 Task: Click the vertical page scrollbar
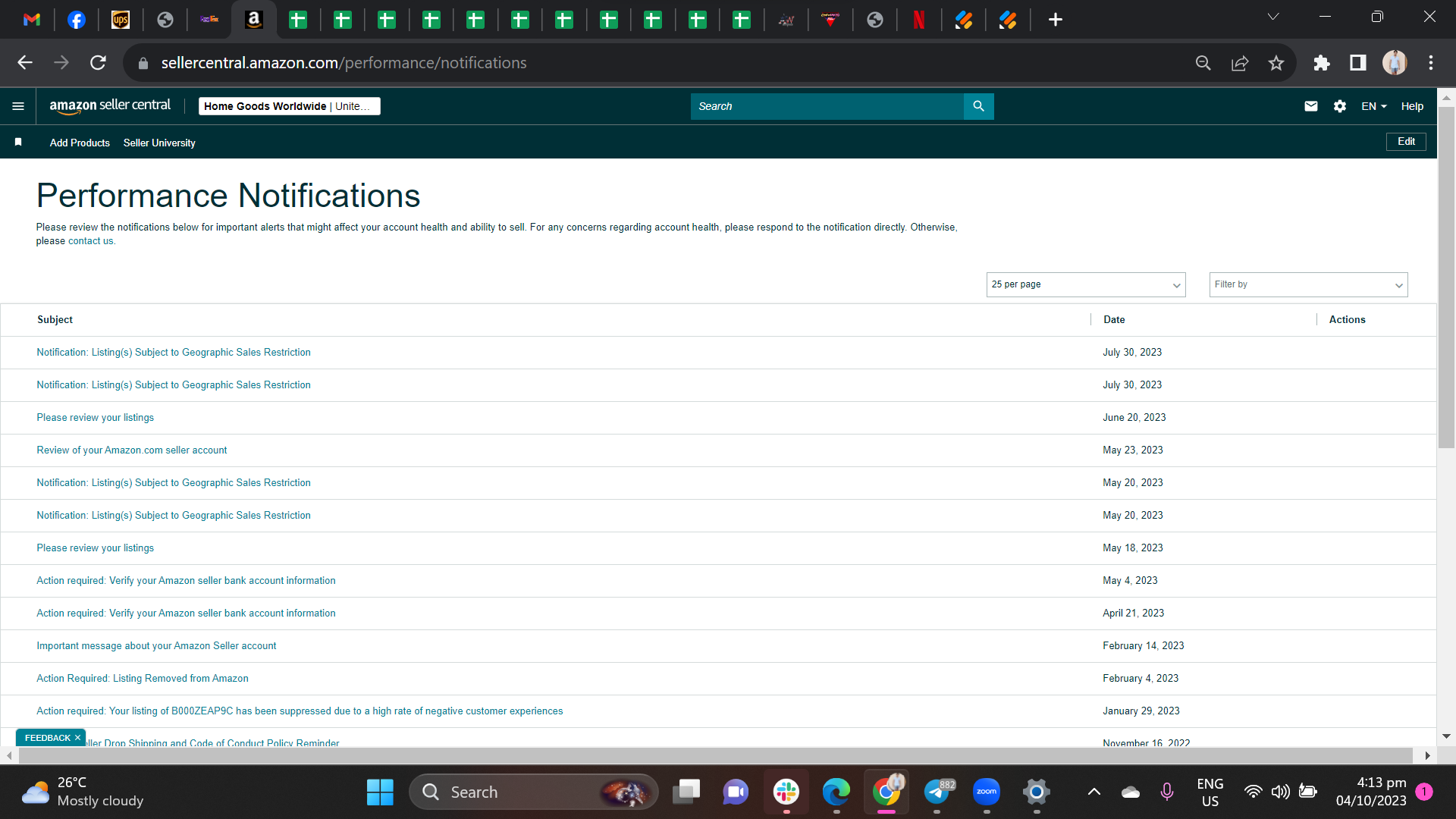(x=1446, y=277)
